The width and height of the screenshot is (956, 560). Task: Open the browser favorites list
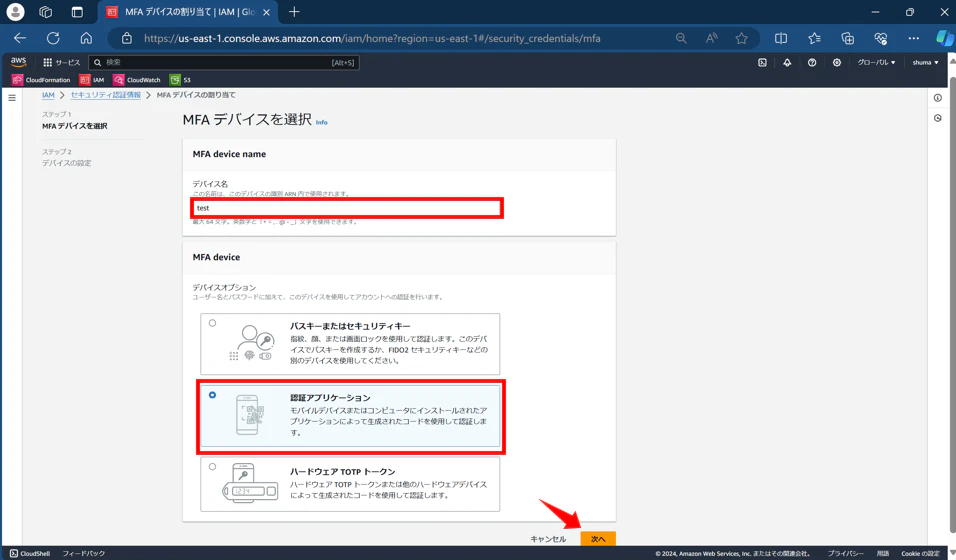[815, 38]
